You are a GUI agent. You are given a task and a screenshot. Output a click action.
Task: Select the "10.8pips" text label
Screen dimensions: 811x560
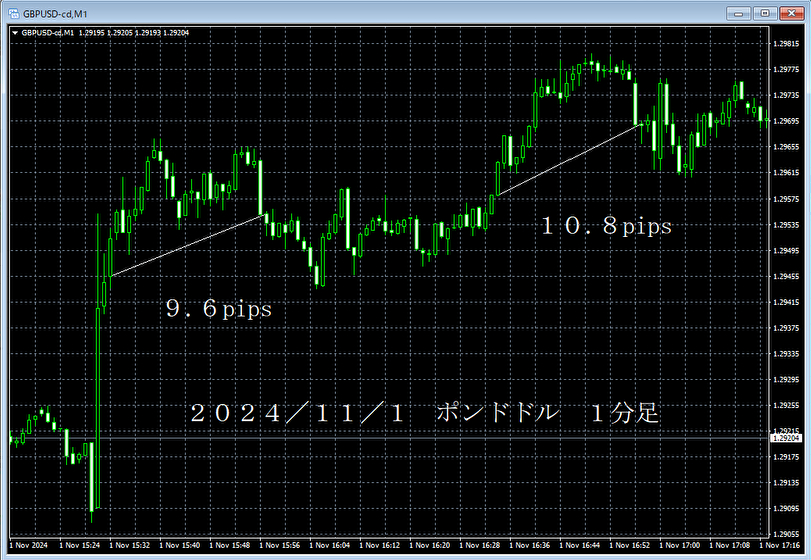tap(606, 227)
